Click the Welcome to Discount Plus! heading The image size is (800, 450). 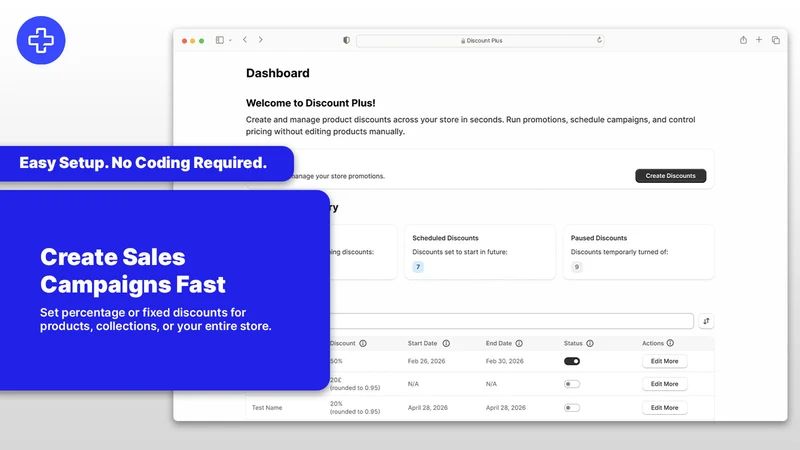tap(310, 103)
